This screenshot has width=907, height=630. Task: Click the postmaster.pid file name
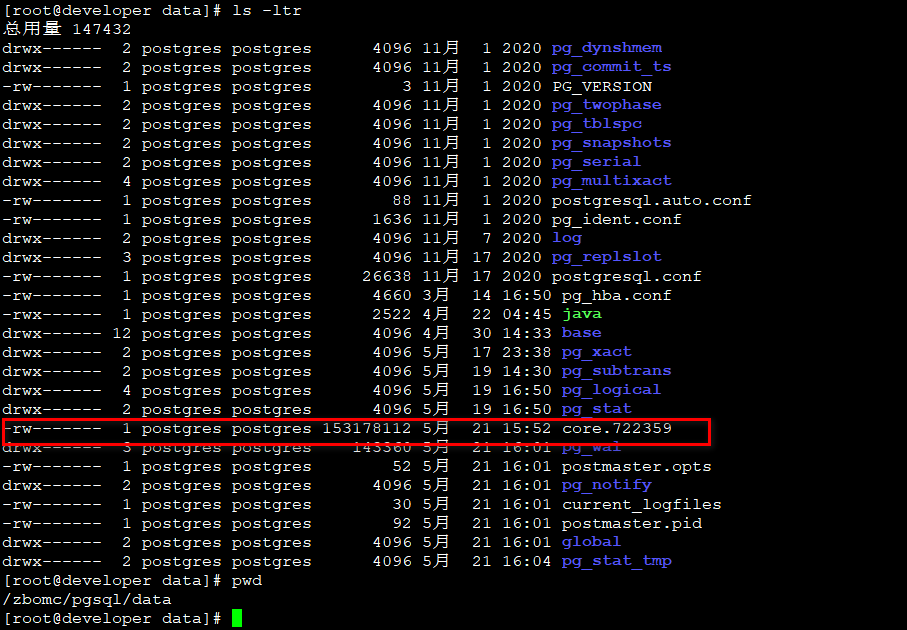[x=631, y=524]
